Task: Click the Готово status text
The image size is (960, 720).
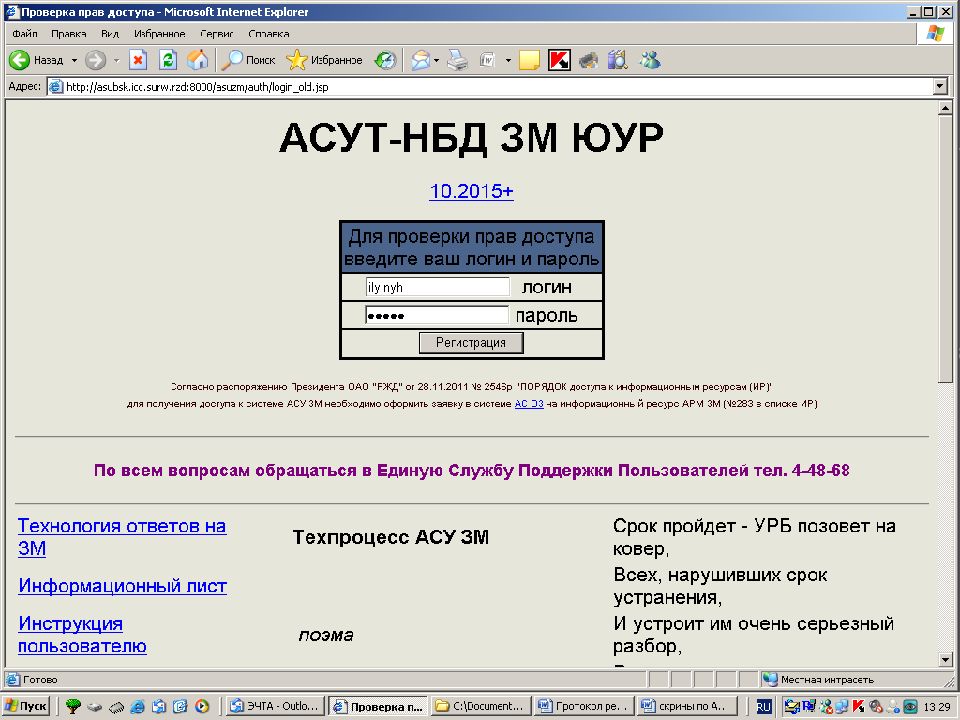Action: click(x=40, y=679)
